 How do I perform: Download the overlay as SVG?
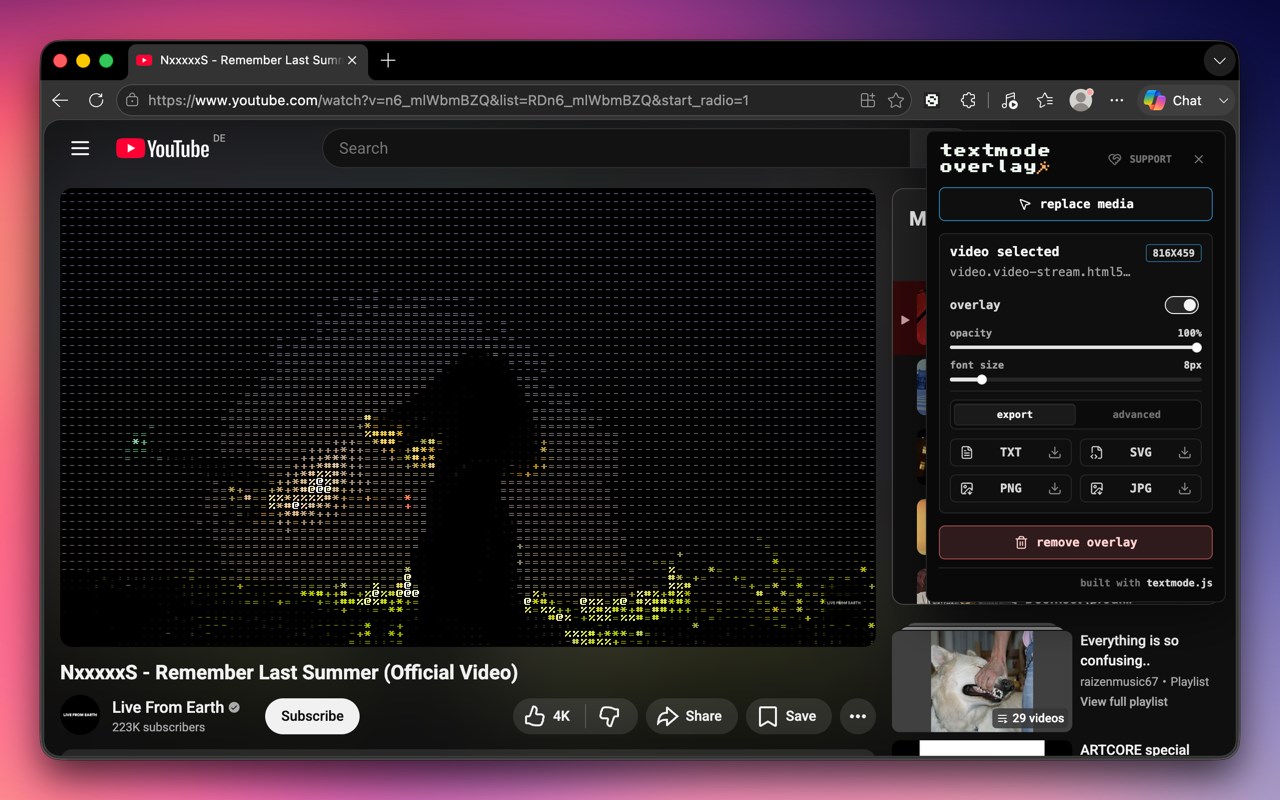(x=1140, y=453)
